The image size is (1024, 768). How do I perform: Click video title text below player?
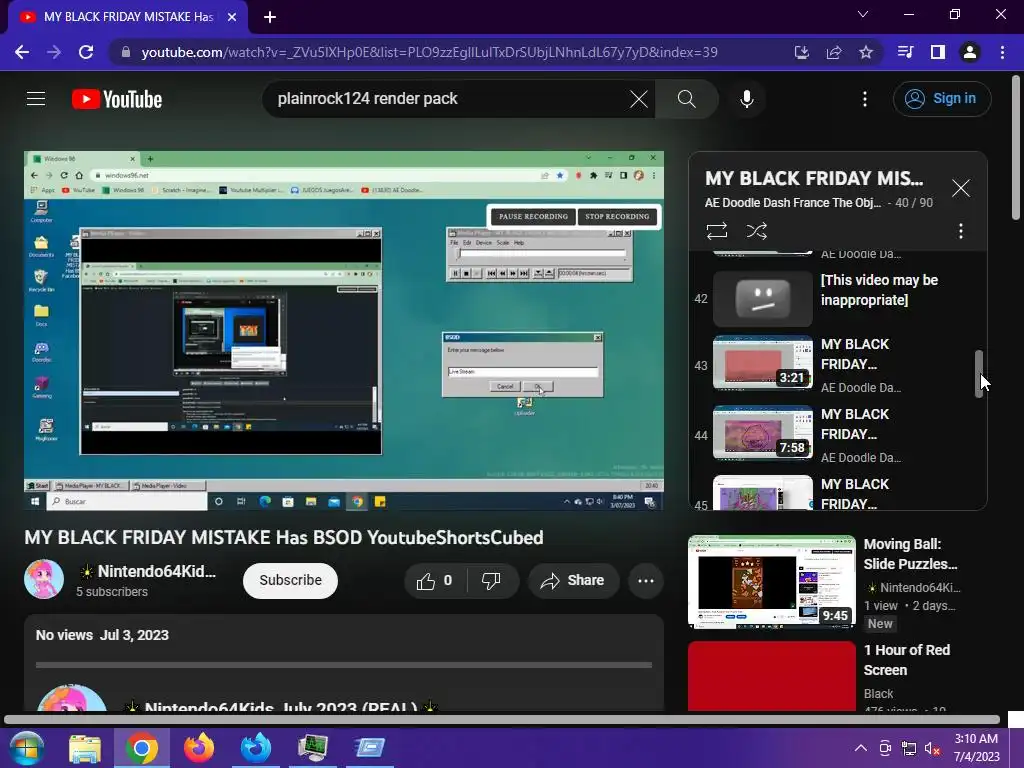pyautogui.click(x=284, y=537)
